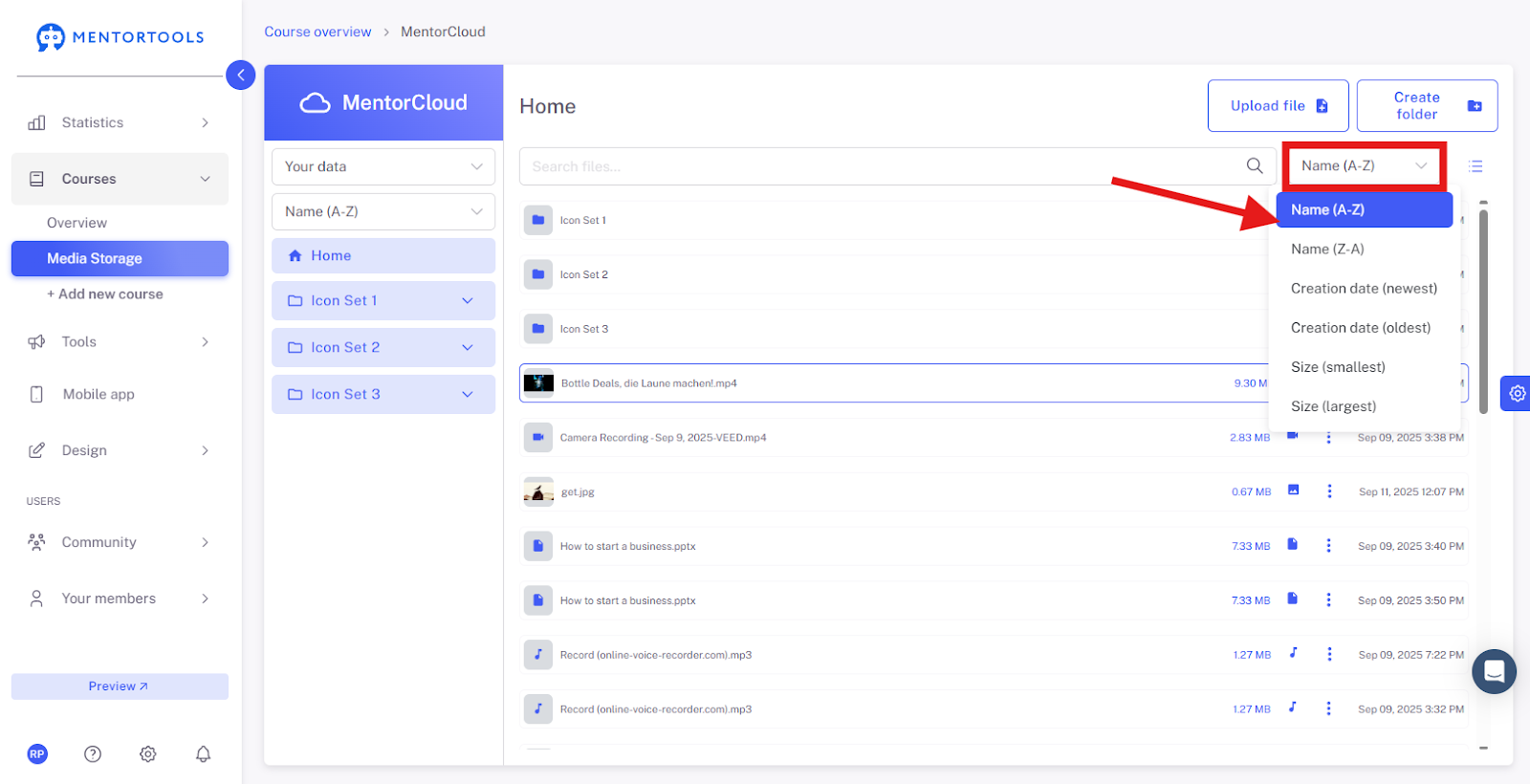Image resolution: width=1530 pixels, height=784 pixels.
Task: Open the notifications bell icon
Action: [204, 754]
